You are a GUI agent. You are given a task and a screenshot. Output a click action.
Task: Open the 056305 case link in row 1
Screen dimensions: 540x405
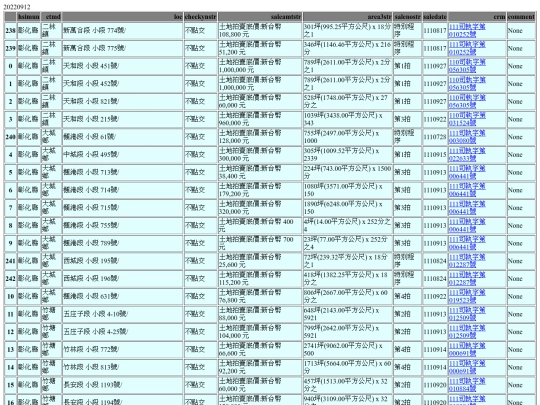click(467, 84)
